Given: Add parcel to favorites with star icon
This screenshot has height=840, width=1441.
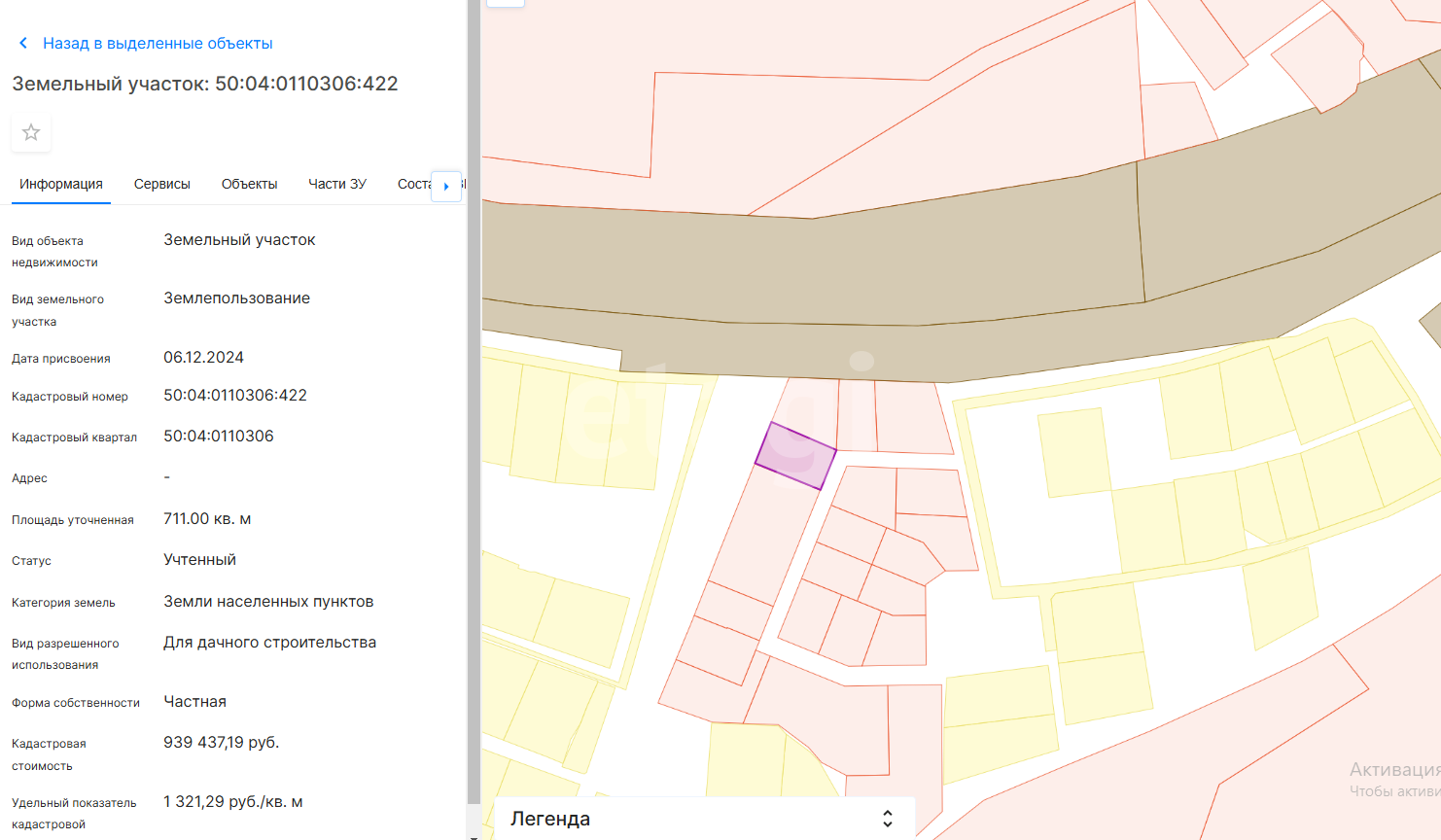Looking at the screenshot, I should pos(31,132).
